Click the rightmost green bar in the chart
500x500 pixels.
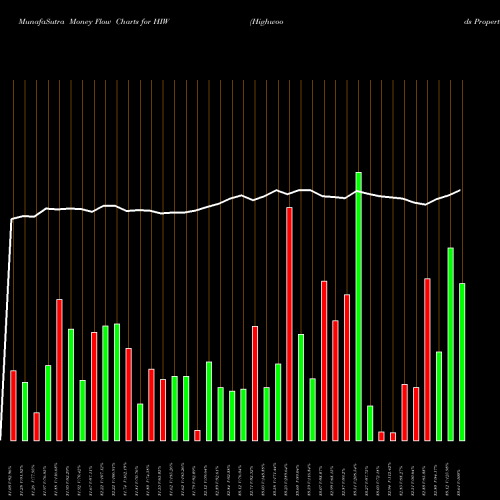(462, 362)
